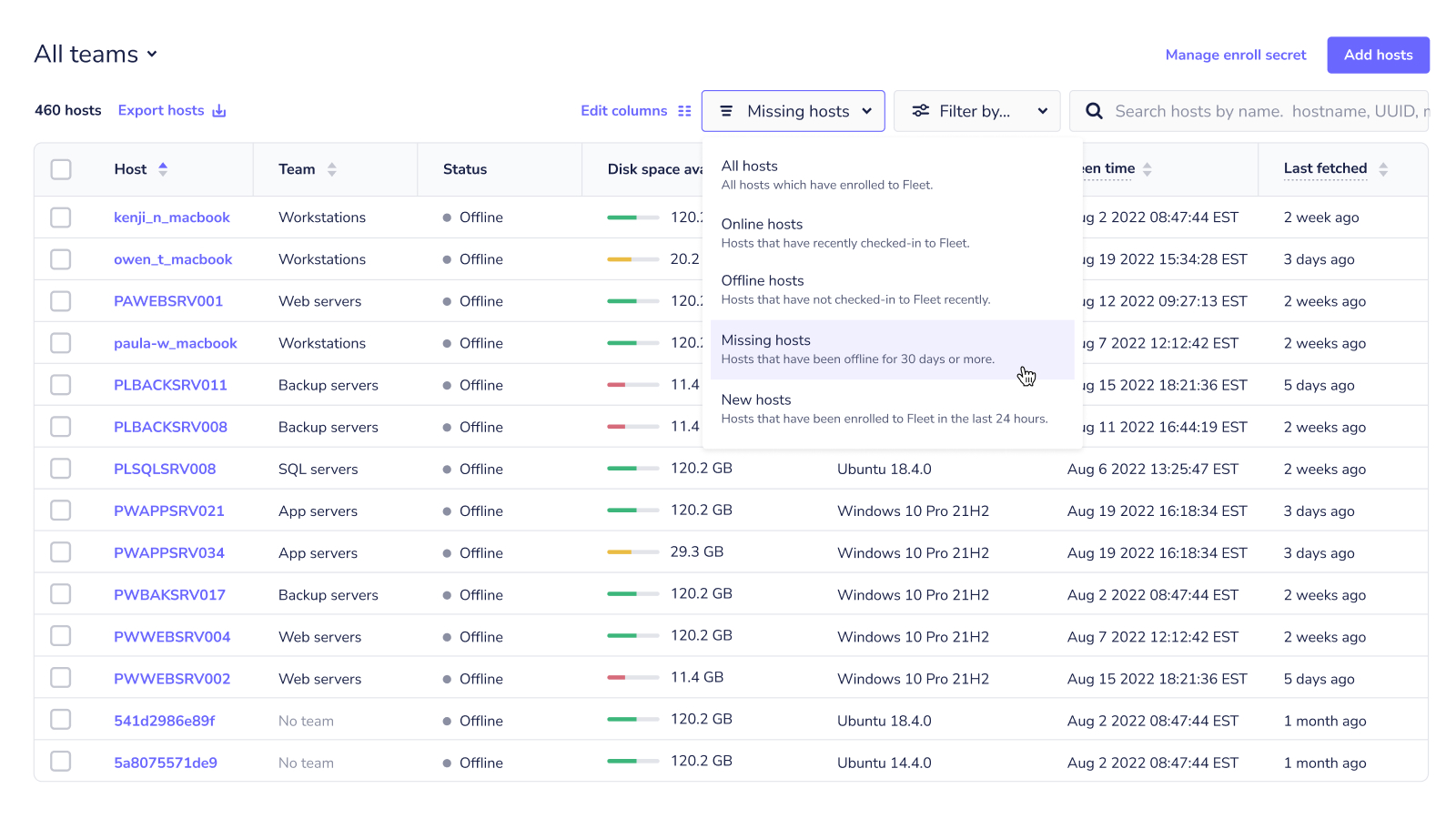1456x819 pixels.
Task: Select checkbox for PAWEBSRV001 row
Action: (61, 301)
